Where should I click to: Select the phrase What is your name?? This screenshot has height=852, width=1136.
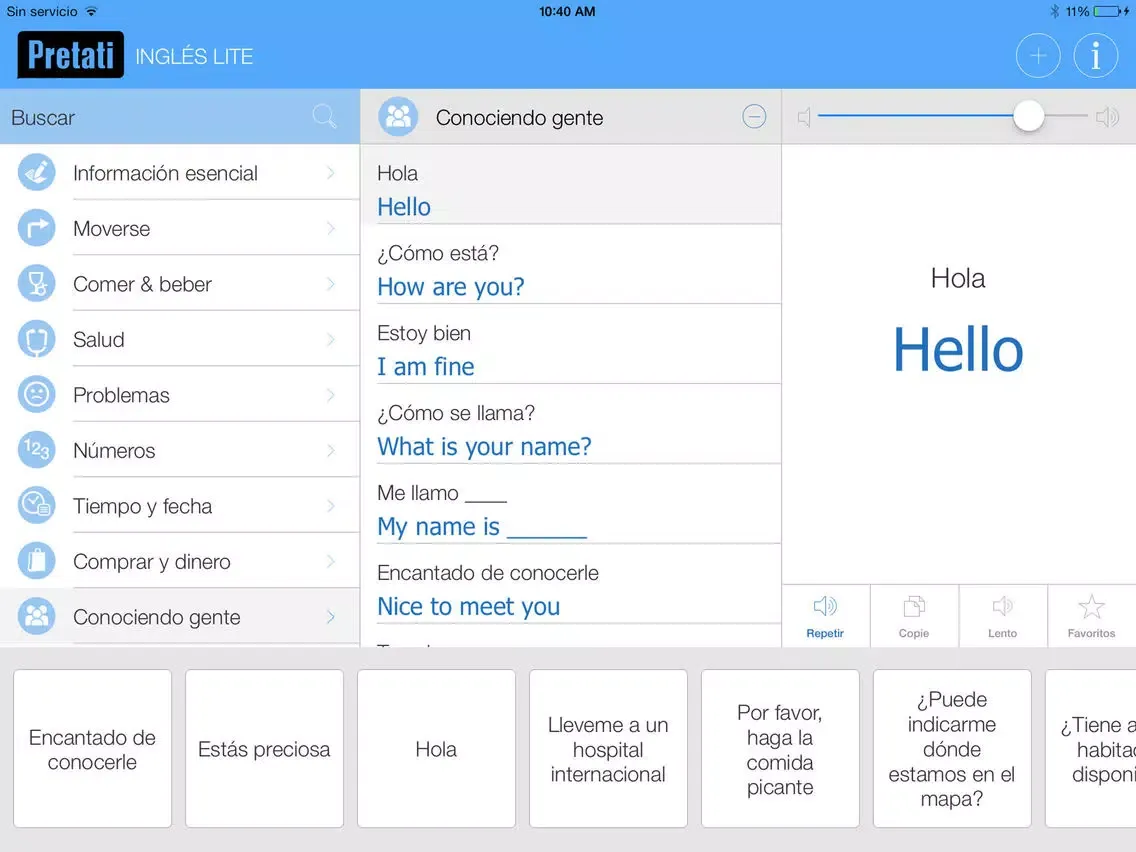[x=571, y=424]
